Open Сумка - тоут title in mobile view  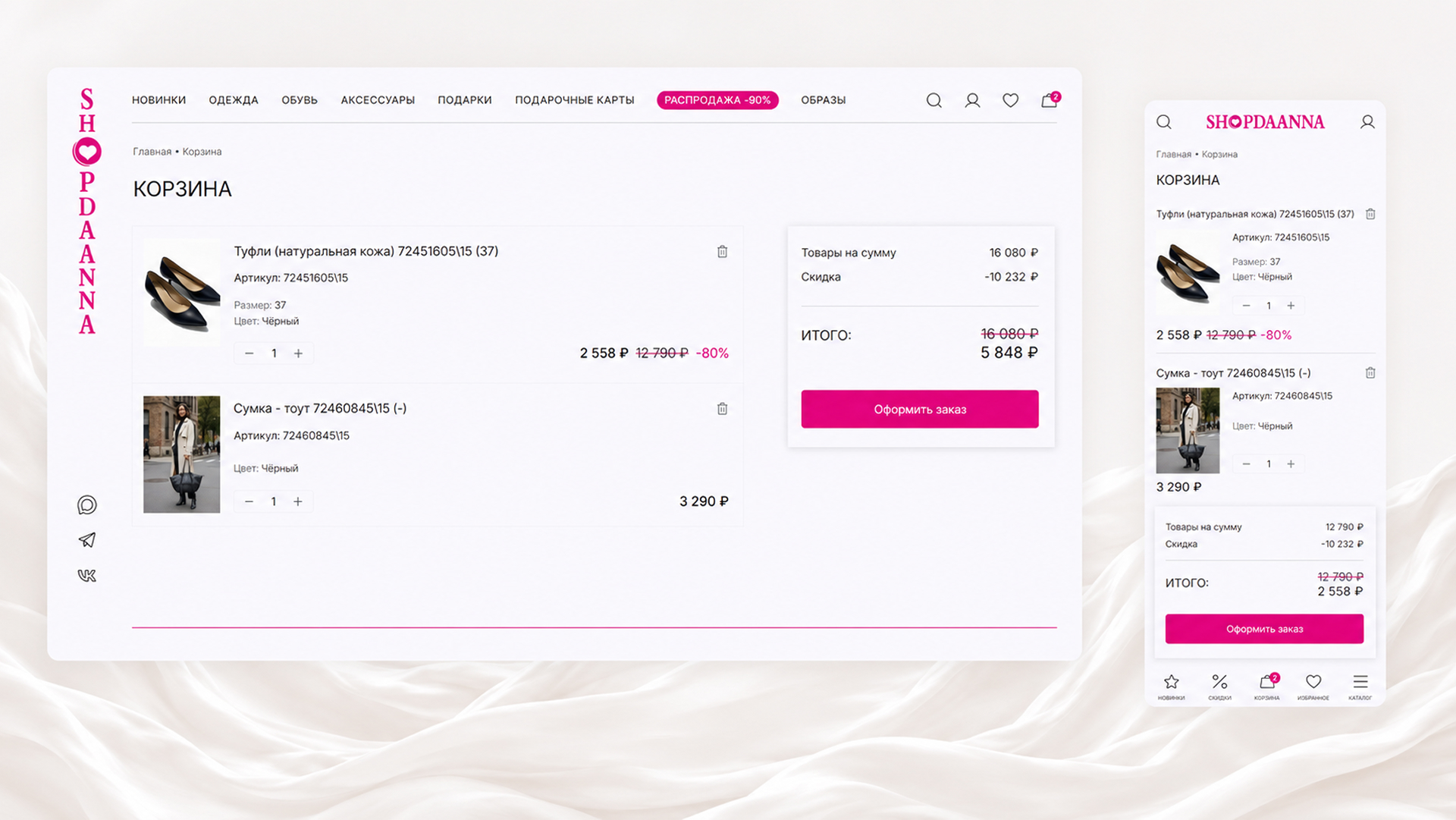(x=1233, y=373)
